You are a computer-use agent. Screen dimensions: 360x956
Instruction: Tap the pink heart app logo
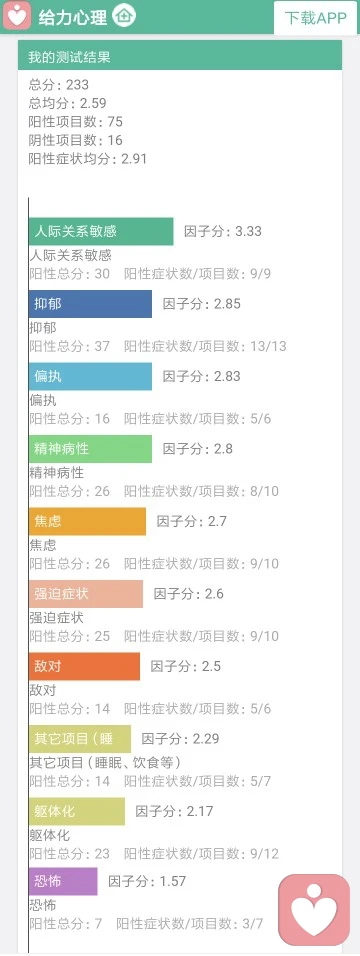click(16, 16)
